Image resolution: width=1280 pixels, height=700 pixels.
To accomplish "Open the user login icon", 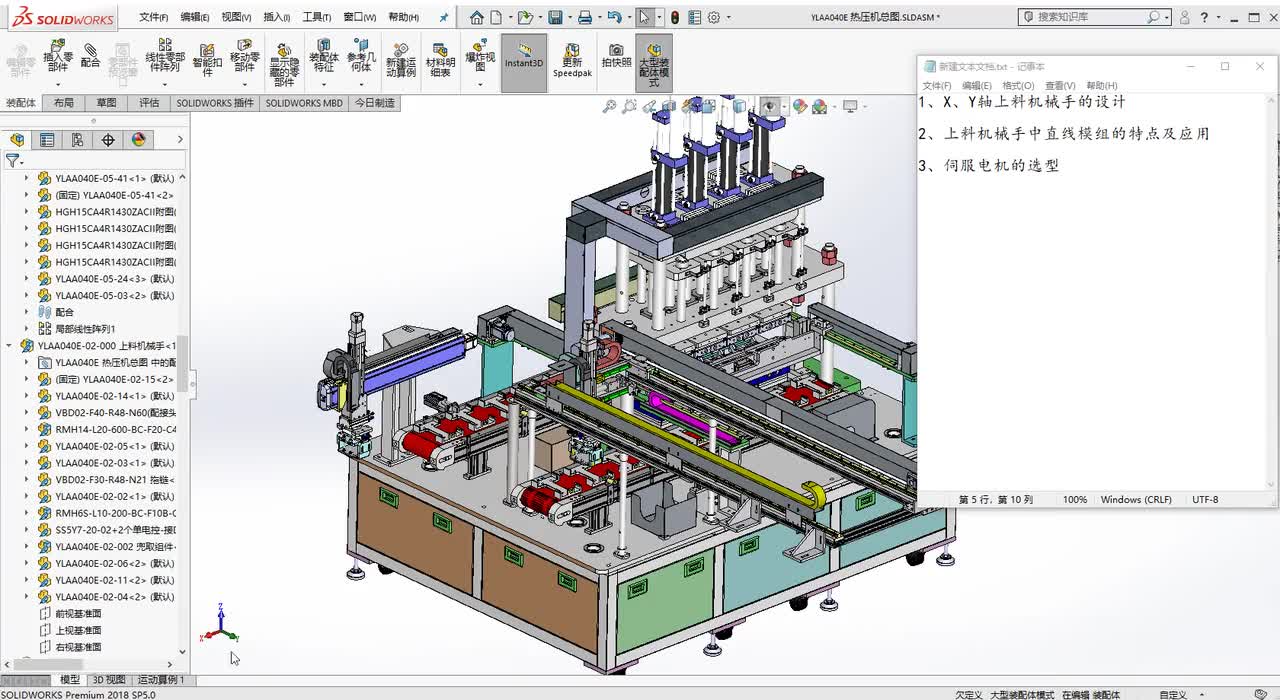I will 1184,17.
